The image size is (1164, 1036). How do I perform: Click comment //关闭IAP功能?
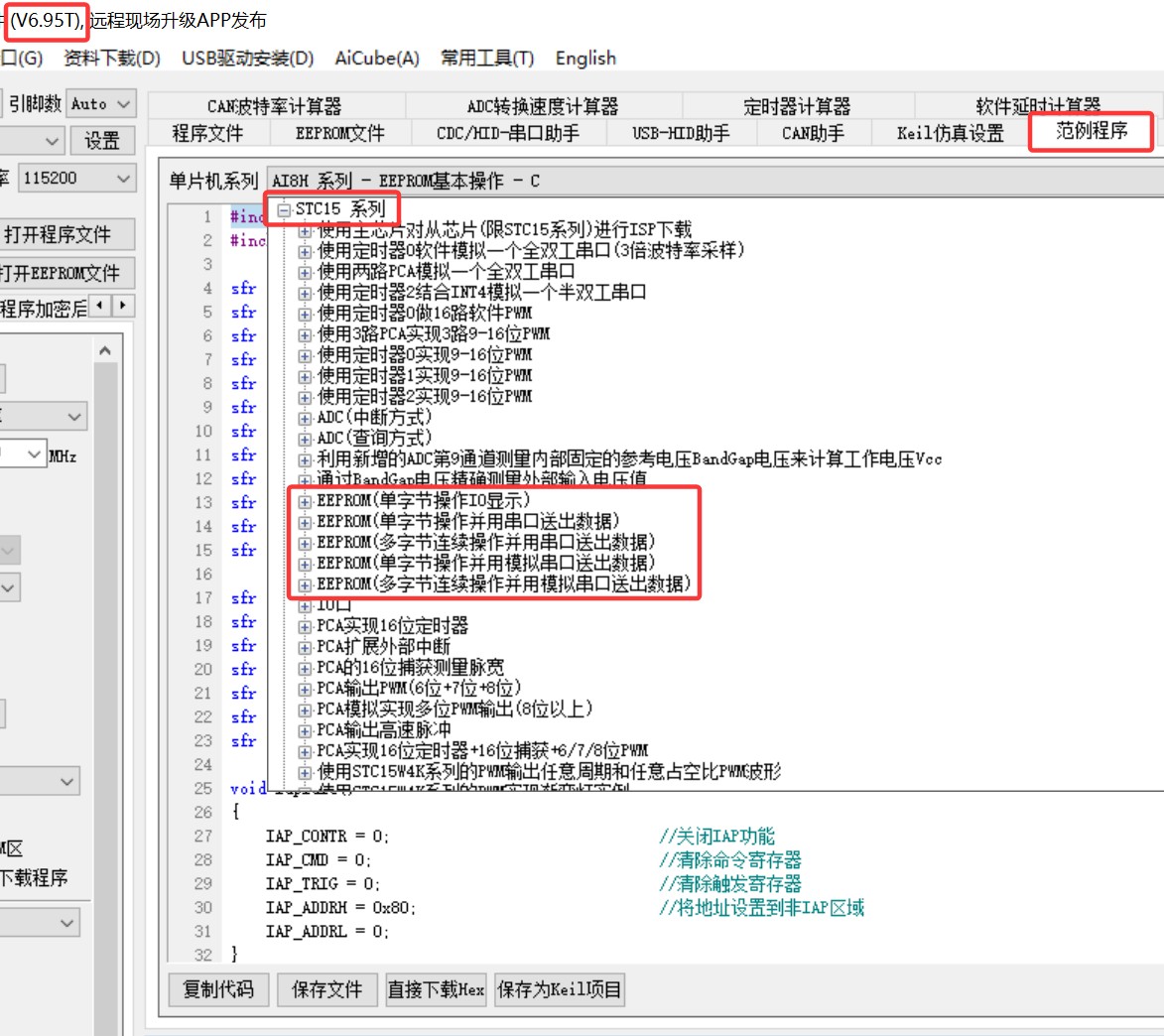[716, 837]
